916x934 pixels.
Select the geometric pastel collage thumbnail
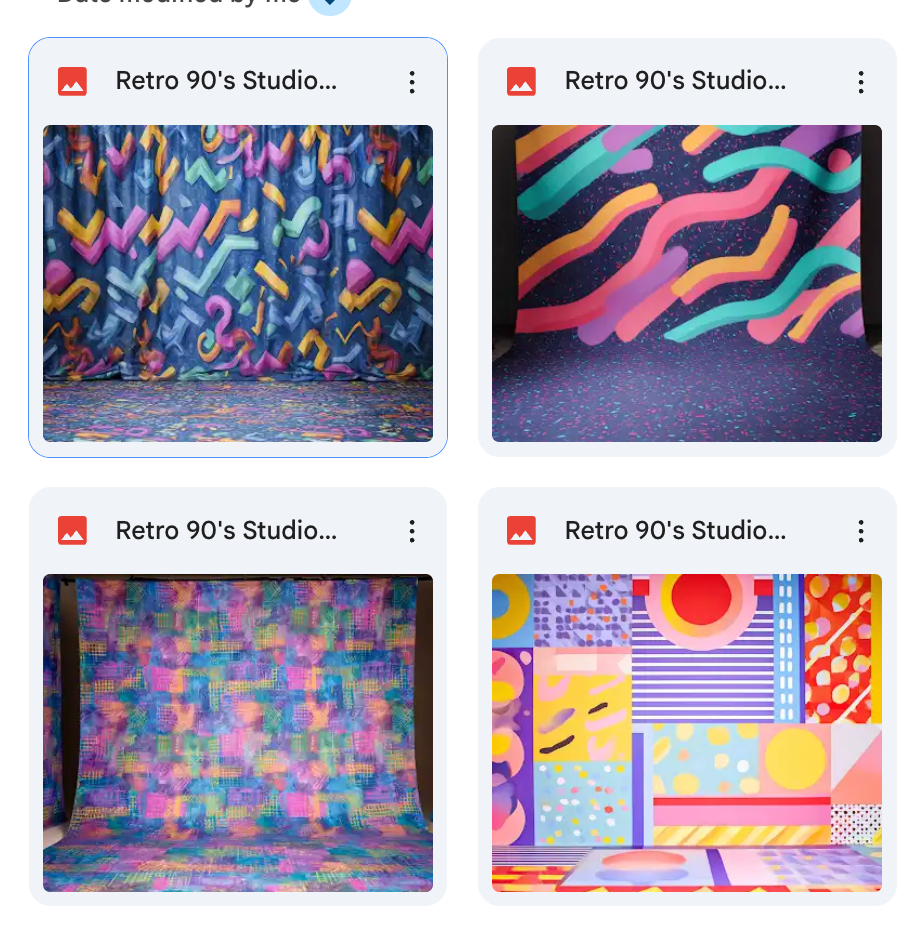click(687, 732)
